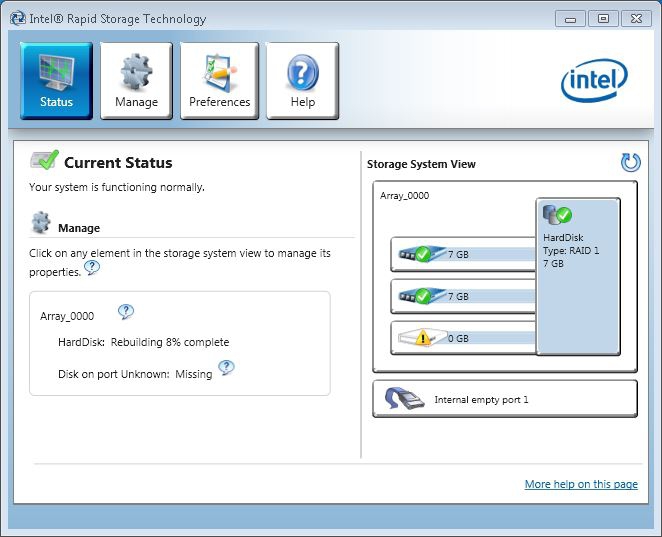This screenshot has height=537, width=662.
Task: Click the Type: RAID 1 text
Action: click(571, 250)
